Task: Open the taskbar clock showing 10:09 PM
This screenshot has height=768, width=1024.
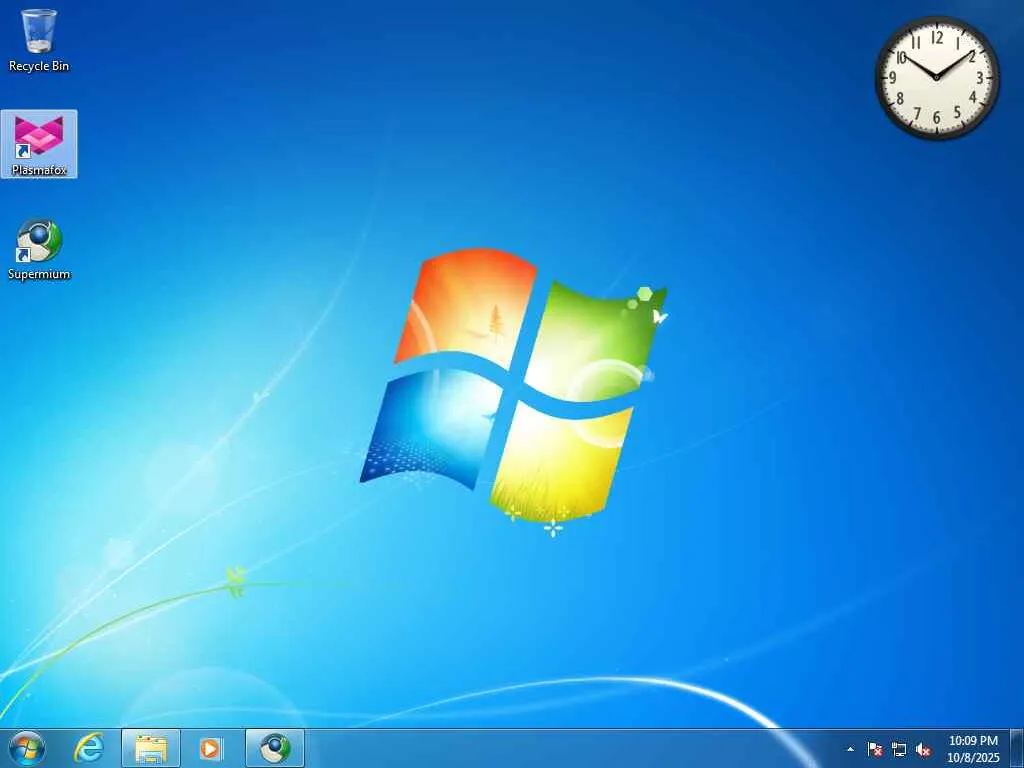Action: point(973,749)
